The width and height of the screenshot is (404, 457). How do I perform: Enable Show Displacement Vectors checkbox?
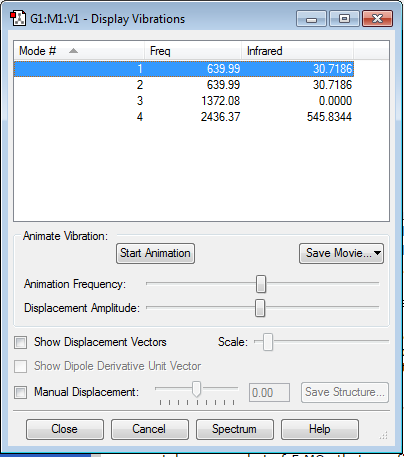pyautogui.click(x=20, y=342)
